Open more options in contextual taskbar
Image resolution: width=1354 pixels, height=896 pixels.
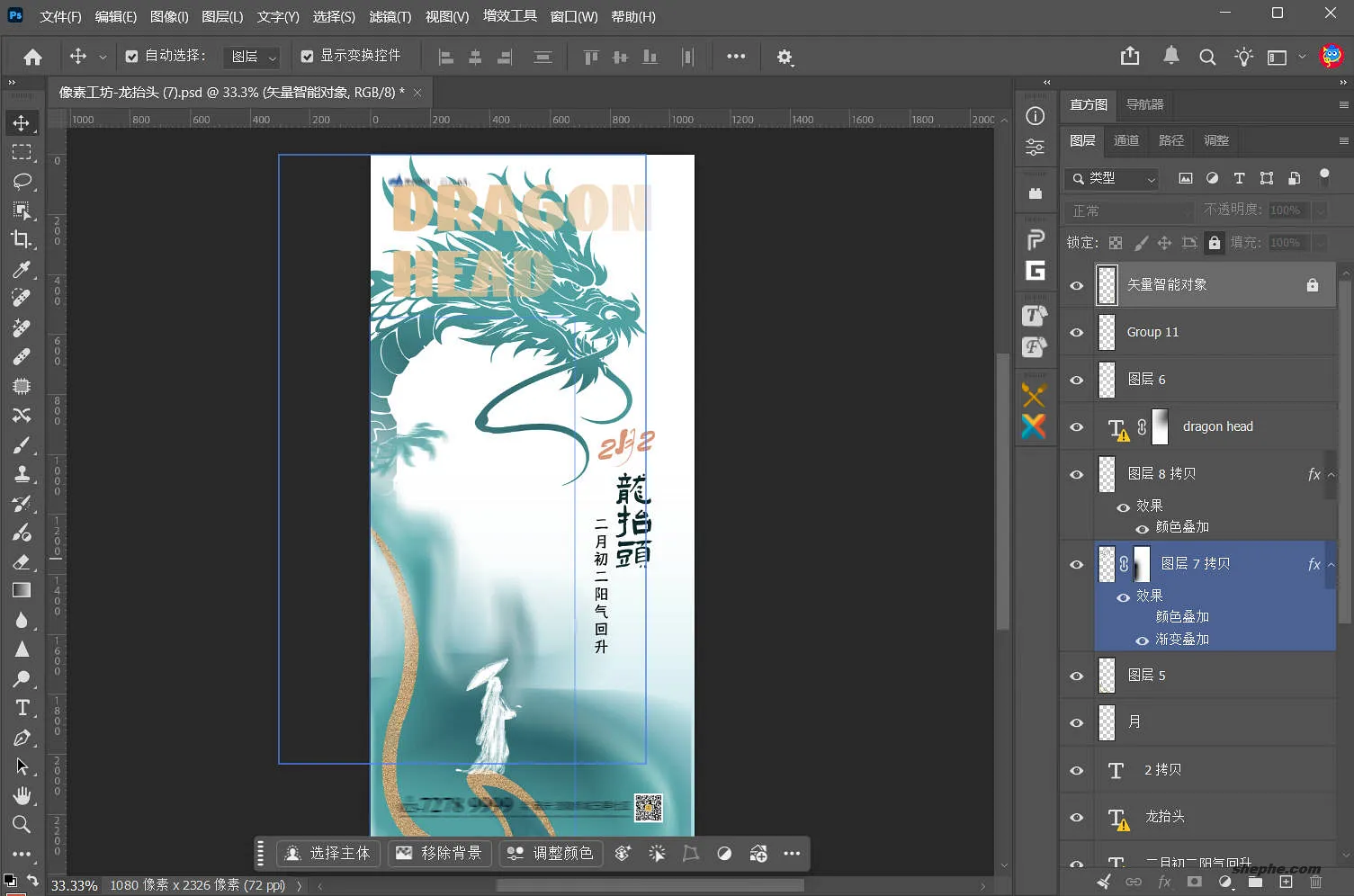click(792, 853)
